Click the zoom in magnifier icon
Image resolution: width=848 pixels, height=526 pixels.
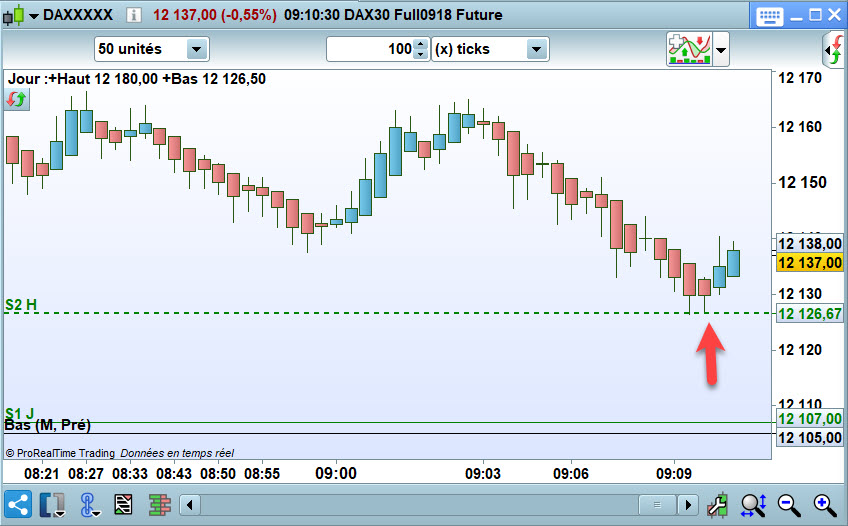tap(825, 505)
